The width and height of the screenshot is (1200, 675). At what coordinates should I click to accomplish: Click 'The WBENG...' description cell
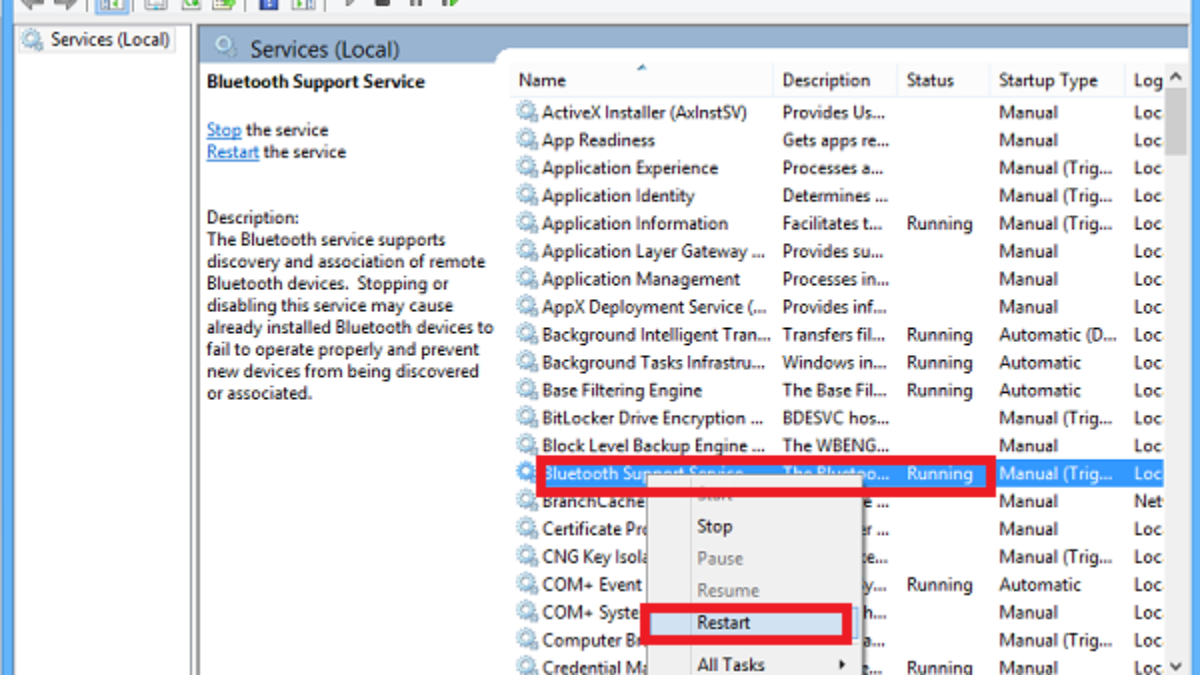(x=835, y=446)
